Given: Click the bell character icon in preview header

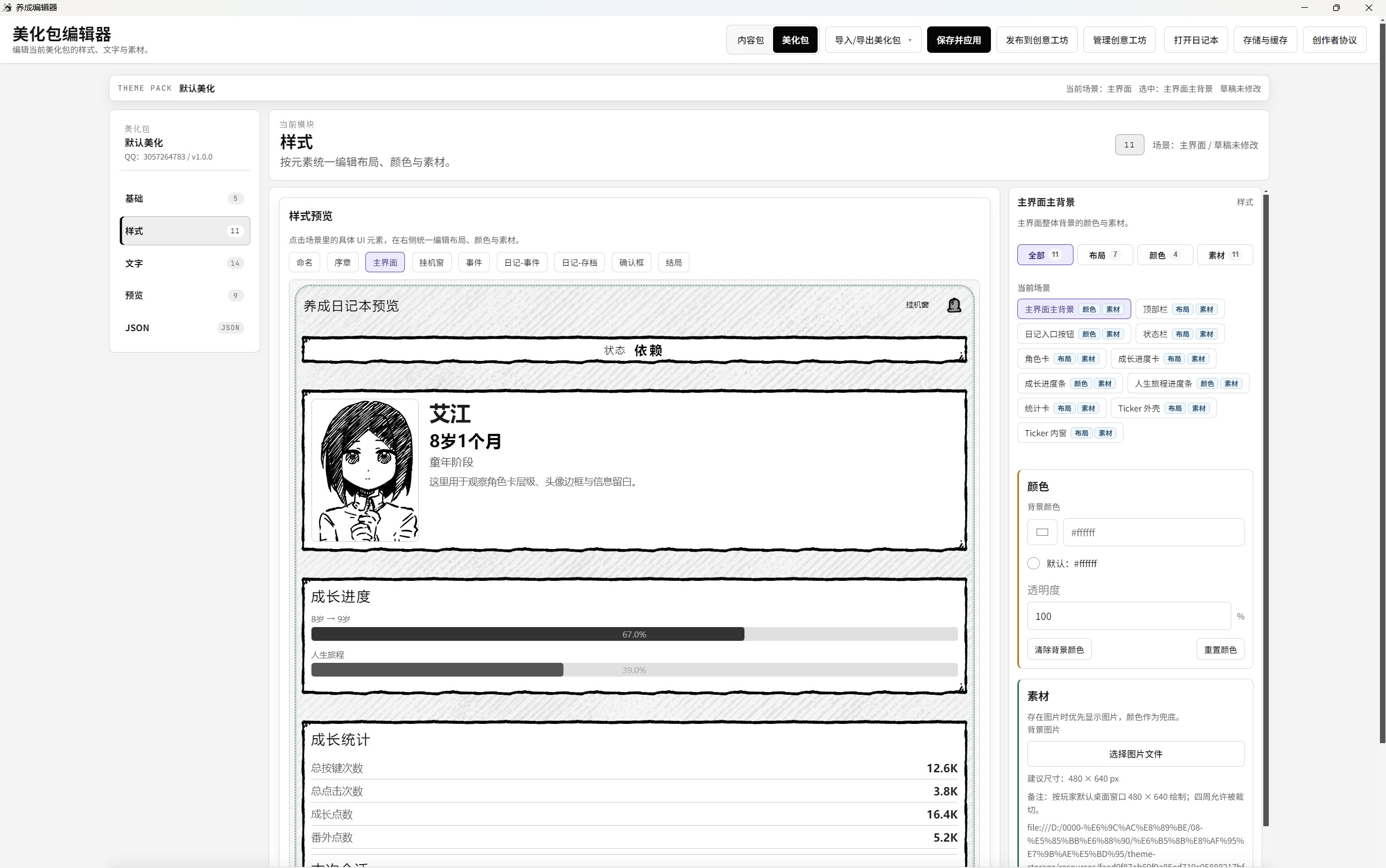Looking at the screenshot, I should 954,305.
